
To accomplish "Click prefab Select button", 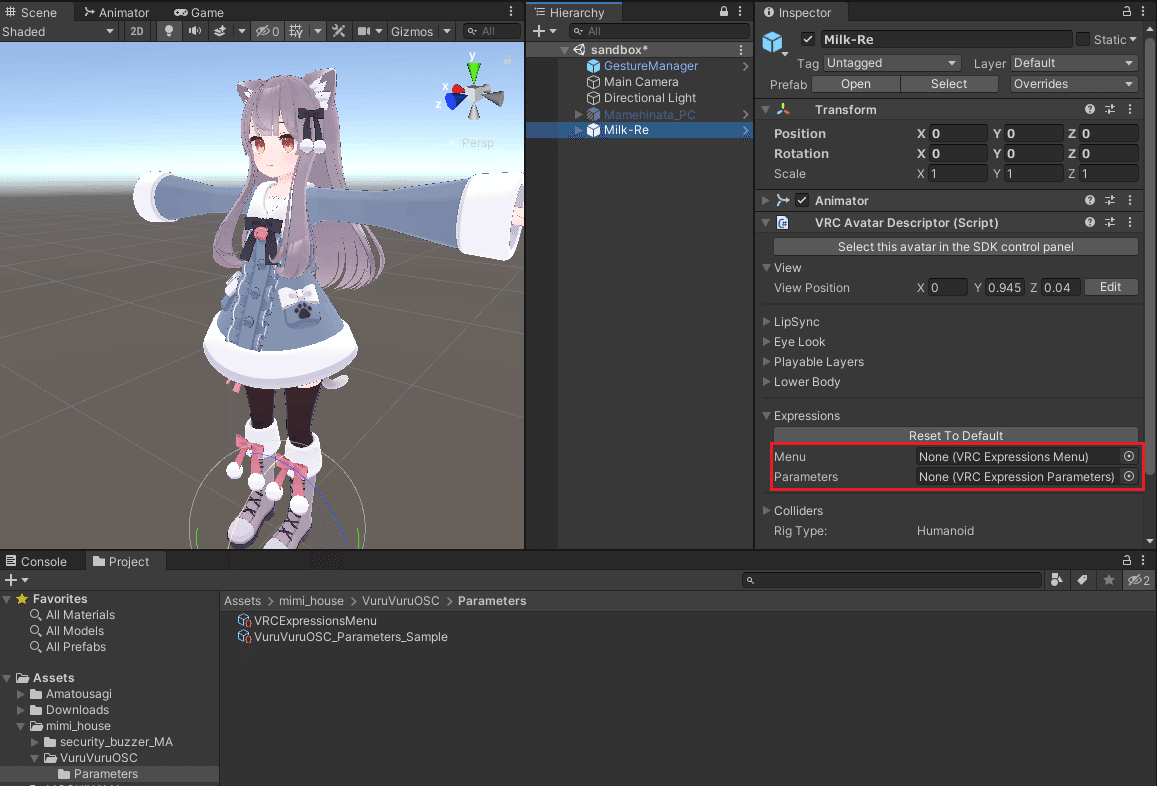I will tap(949, 83).
